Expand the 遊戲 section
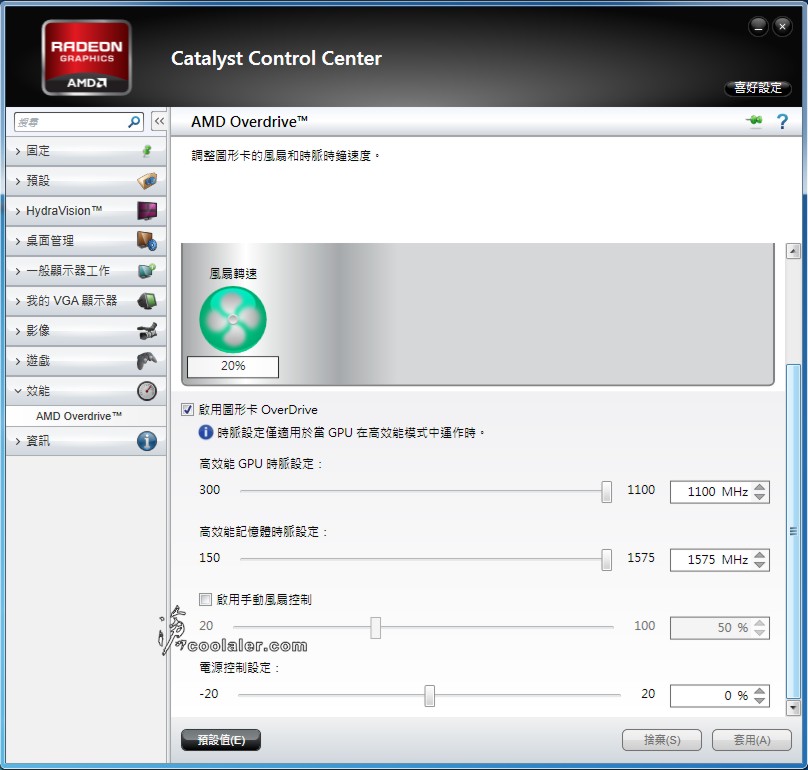This screenshot has width=808, height=770. (86, 361)
